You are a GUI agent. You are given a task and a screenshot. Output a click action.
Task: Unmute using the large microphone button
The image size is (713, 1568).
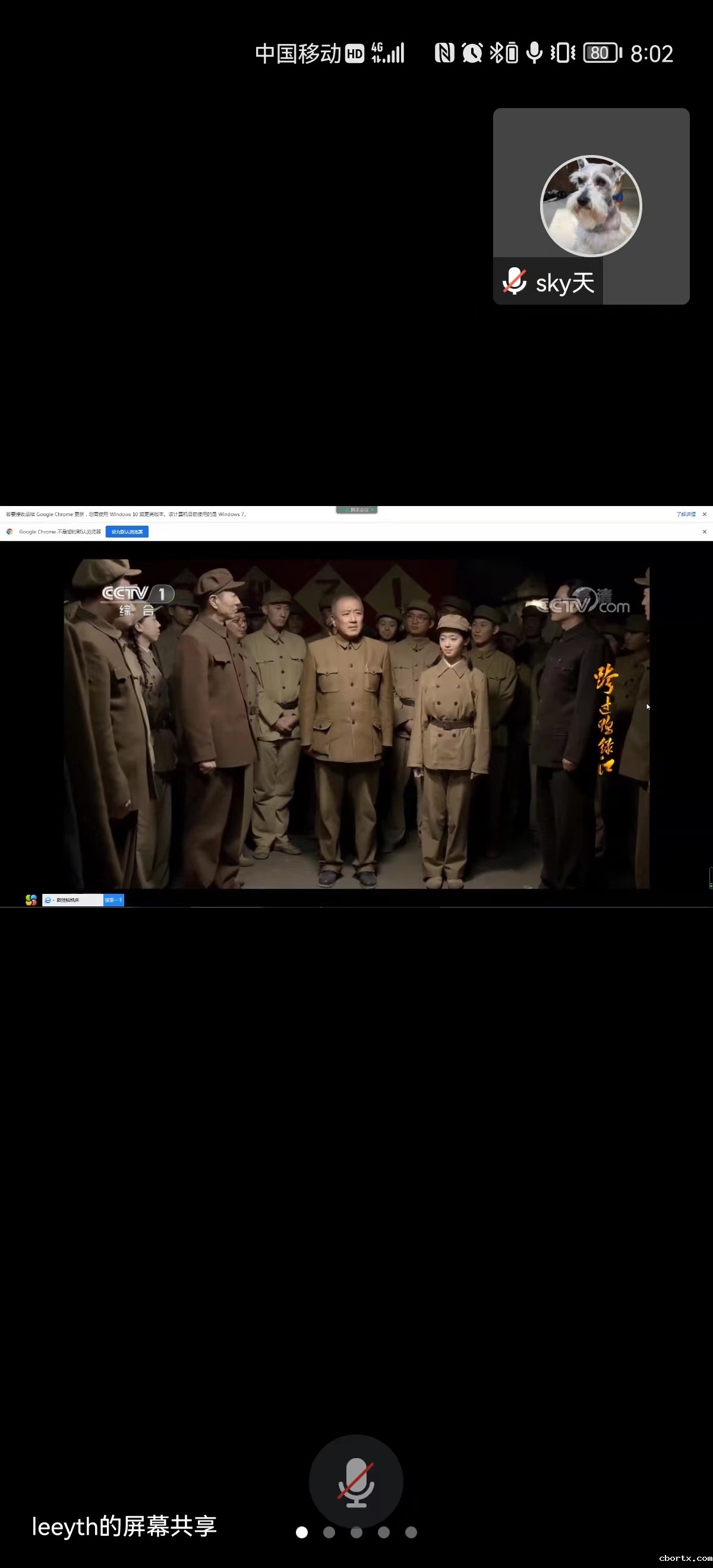pos(355,1481)
